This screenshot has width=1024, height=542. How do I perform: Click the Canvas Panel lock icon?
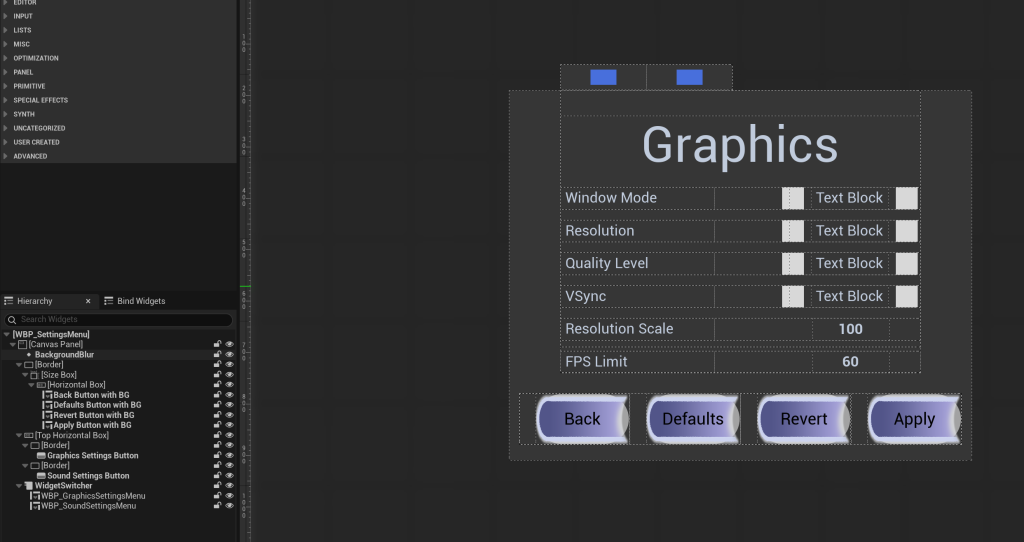tap(217, 344)
